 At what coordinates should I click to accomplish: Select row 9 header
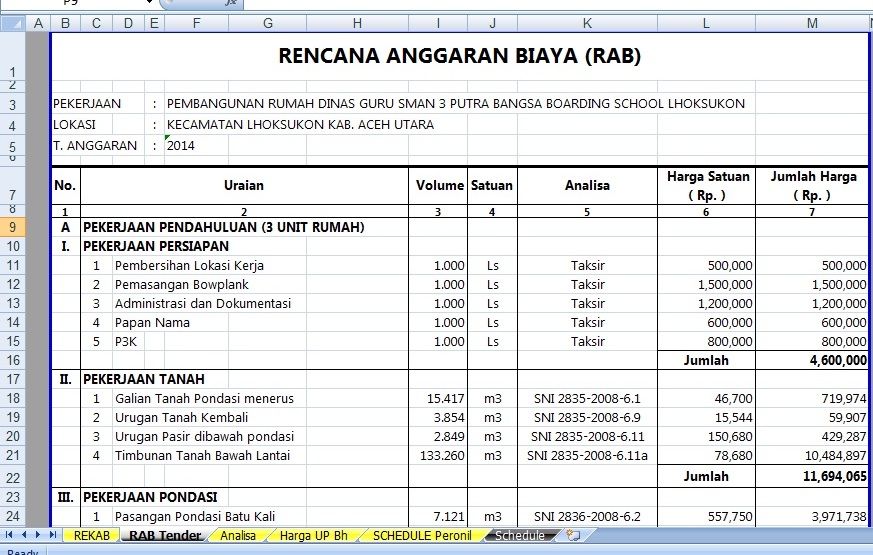(13, 227)
